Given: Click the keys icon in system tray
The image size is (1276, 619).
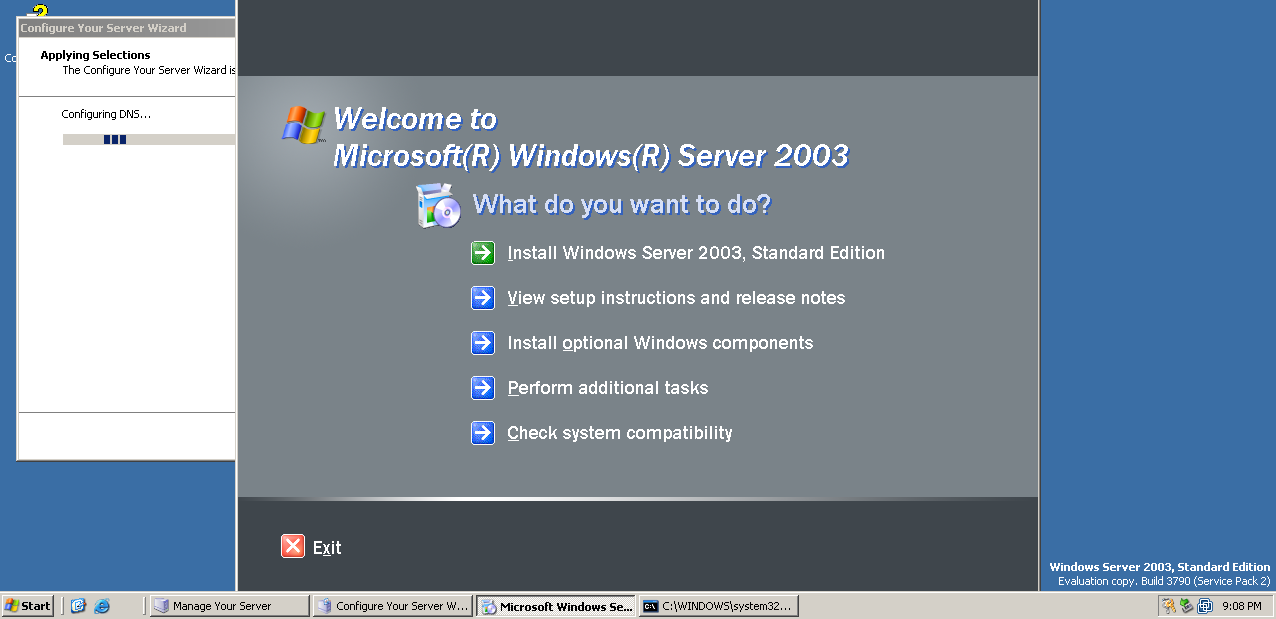Looking at the screenshot, I should (x=1169, y=606).
